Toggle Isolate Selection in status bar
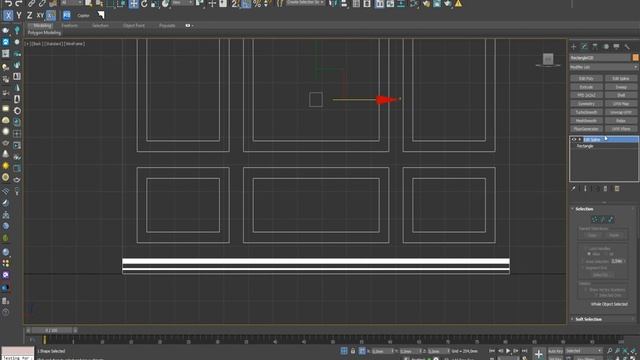The image size is (640, 360). (x=344, y=351)
